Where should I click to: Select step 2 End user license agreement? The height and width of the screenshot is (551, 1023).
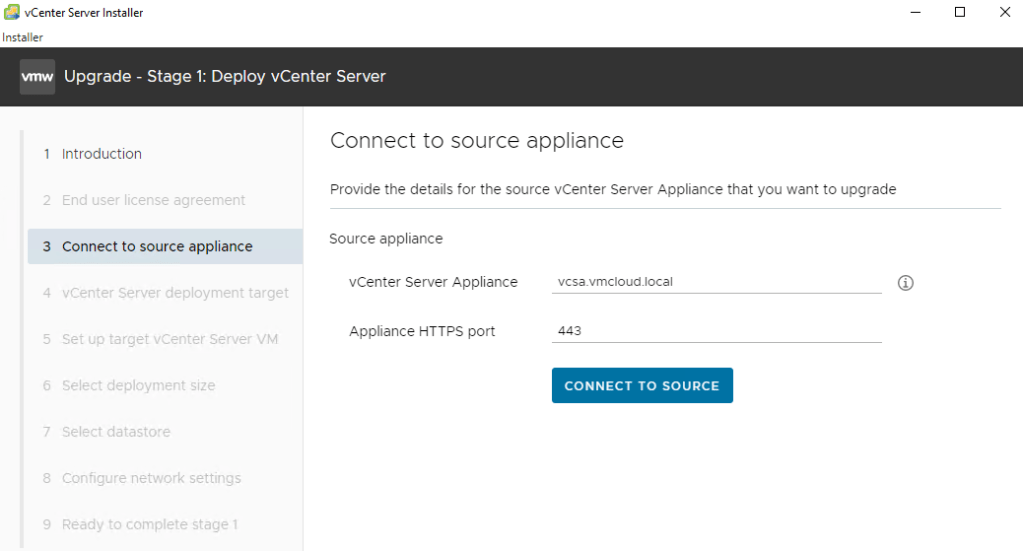pyautogui.click(x=153, y=200)
